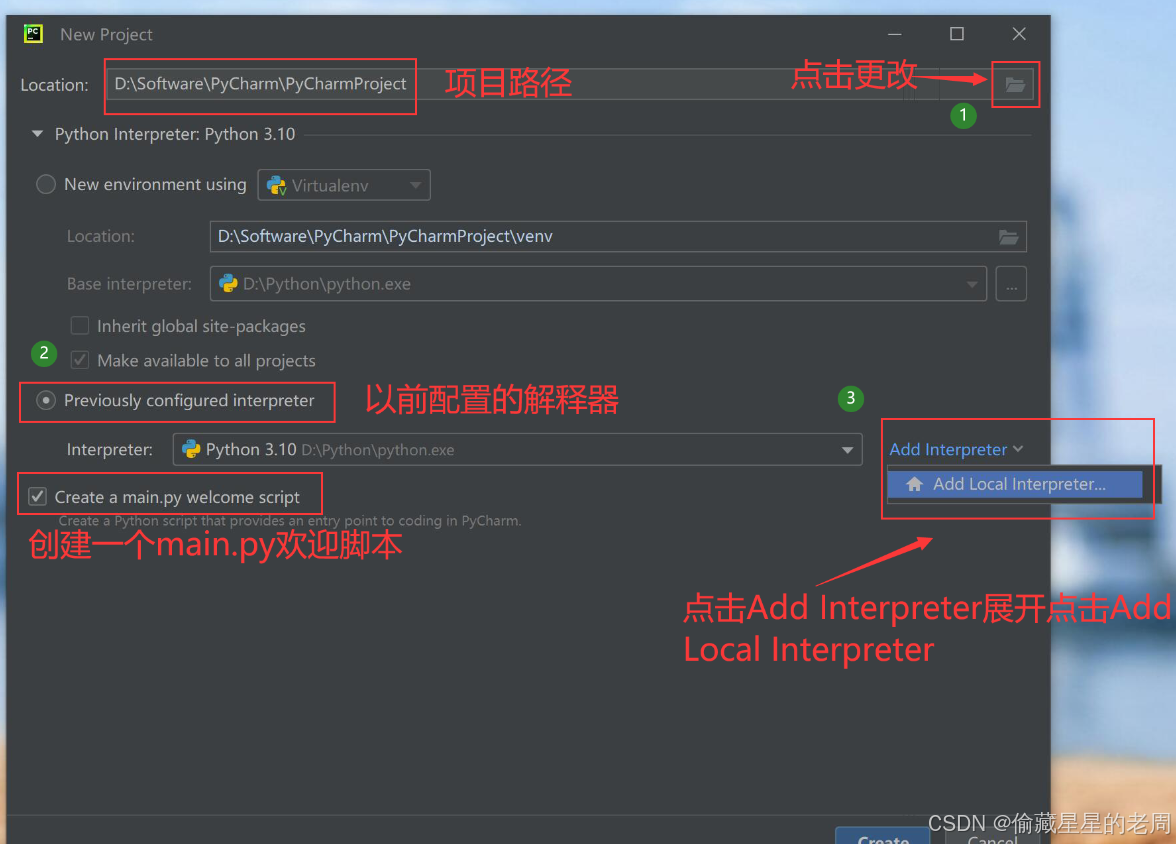
Task: Click the Python icon in the Interpreter field
Action: [191, 449]
